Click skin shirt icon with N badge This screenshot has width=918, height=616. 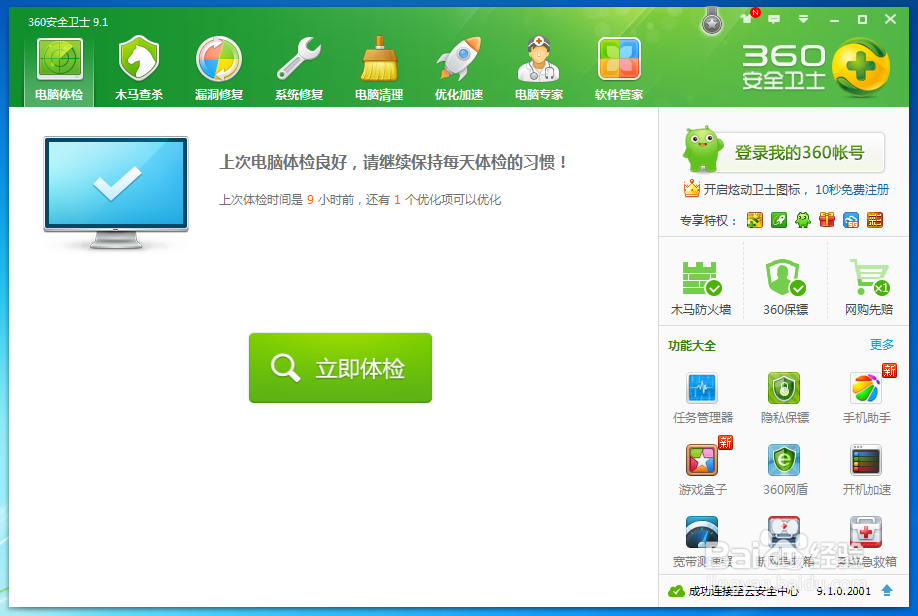tap(749, 16)
